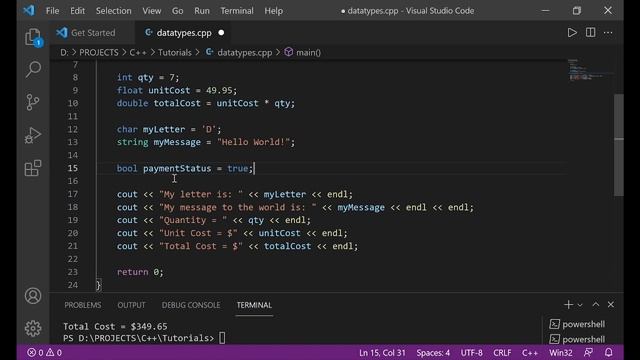This screenshot has width=640, height=360.
Task: Open the launch profile dropdown arrow
Action: click(x=580, y=305)
